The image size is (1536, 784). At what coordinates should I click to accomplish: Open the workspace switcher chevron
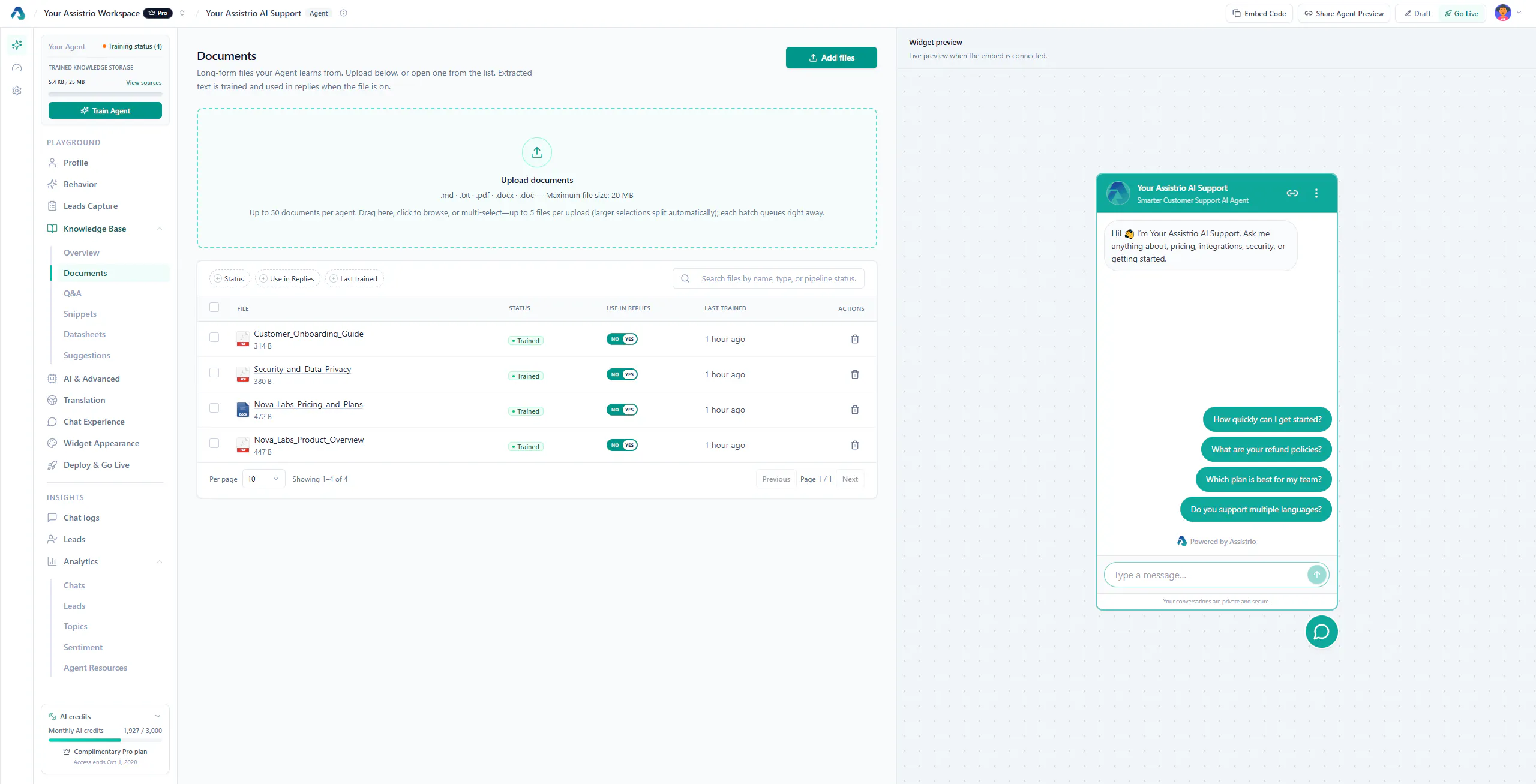point(182,13)
